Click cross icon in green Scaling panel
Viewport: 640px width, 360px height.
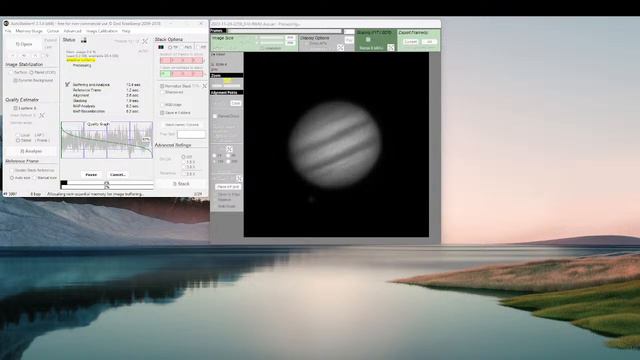(391, 47)
